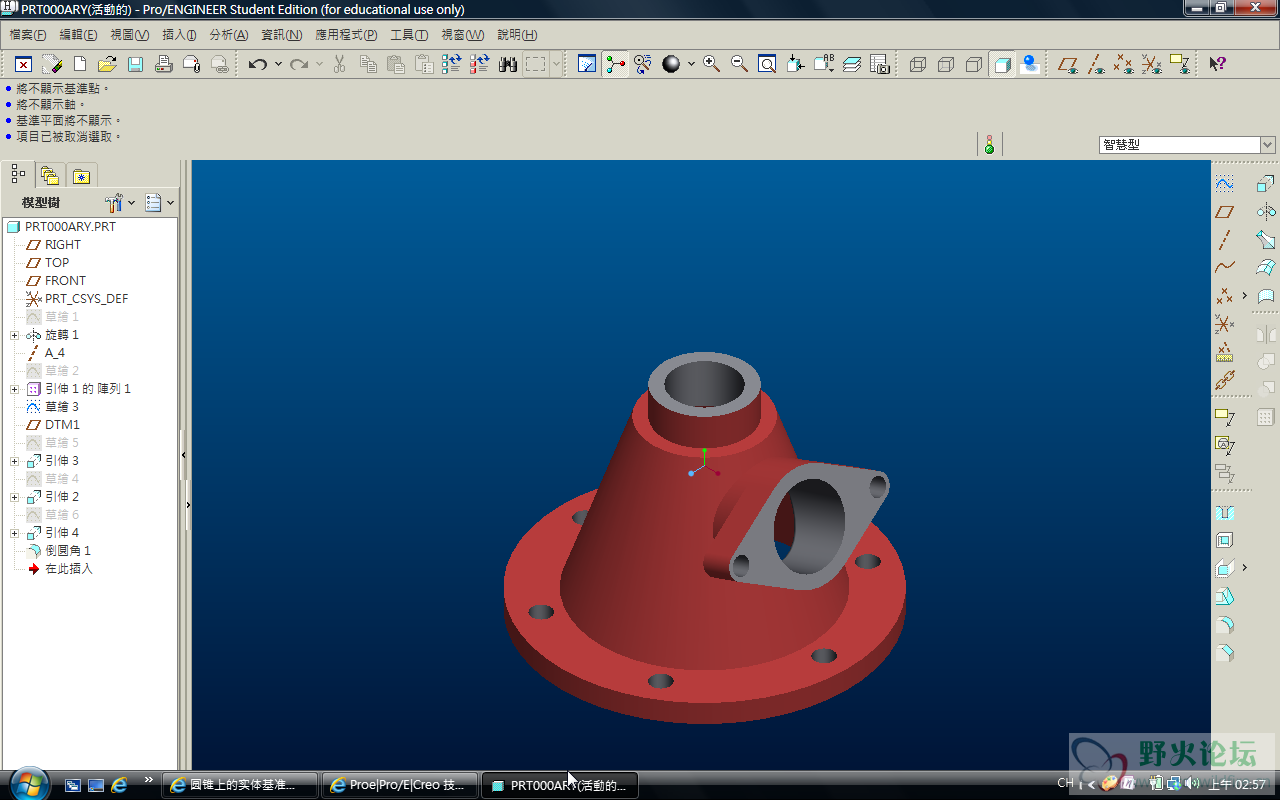Open context-sensitive help pointer icon
Screen dimensions: 1280x800
point(1217,64)
